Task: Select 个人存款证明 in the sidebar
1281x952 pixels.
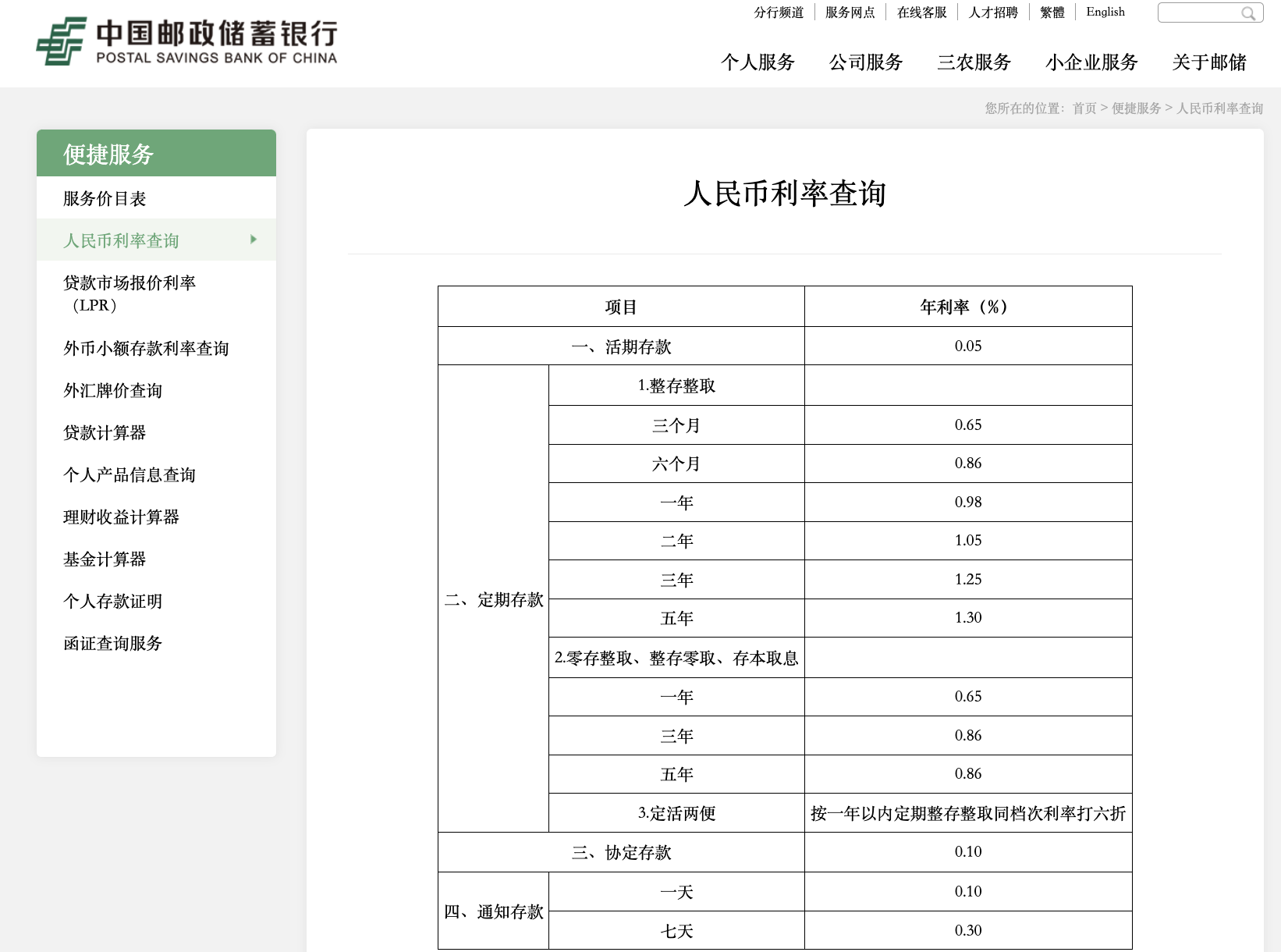Action: click(x=113, y=602)
